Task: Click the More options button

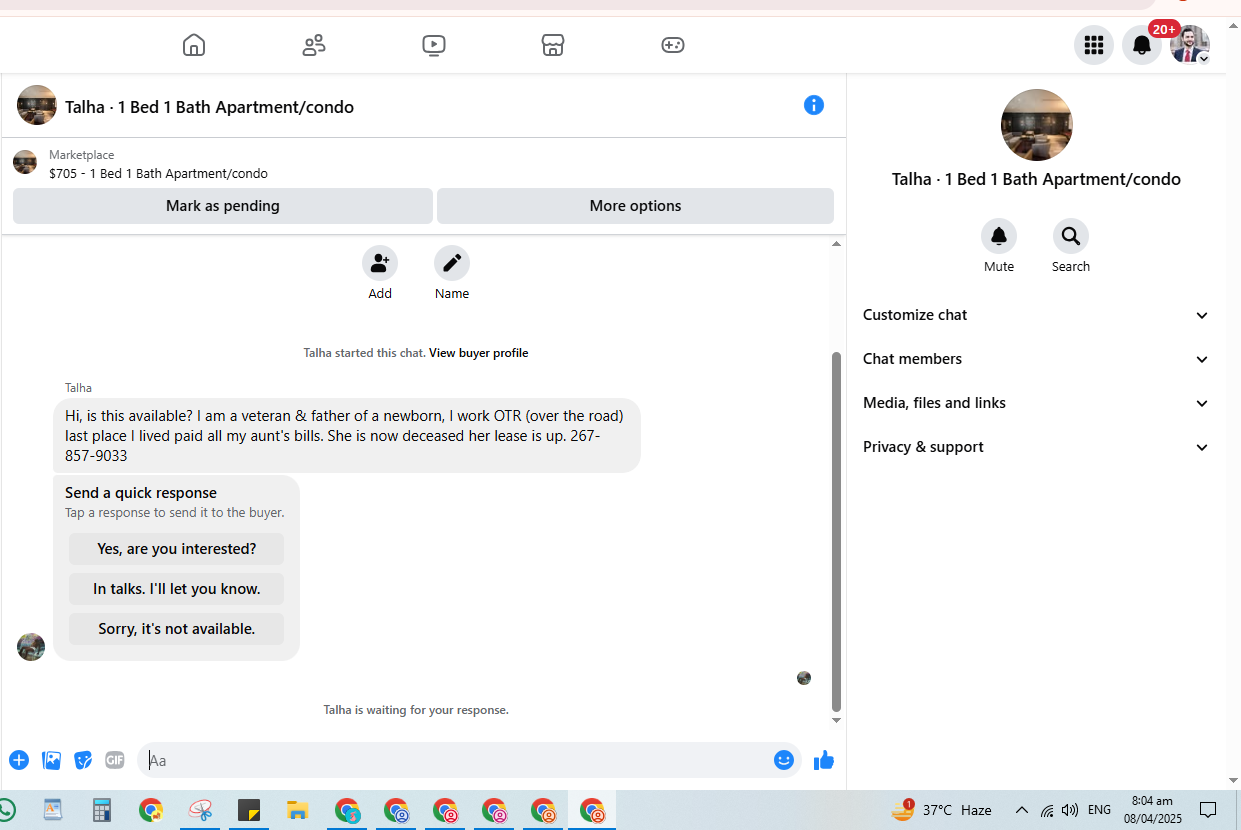Action: [x=635, y=206]
